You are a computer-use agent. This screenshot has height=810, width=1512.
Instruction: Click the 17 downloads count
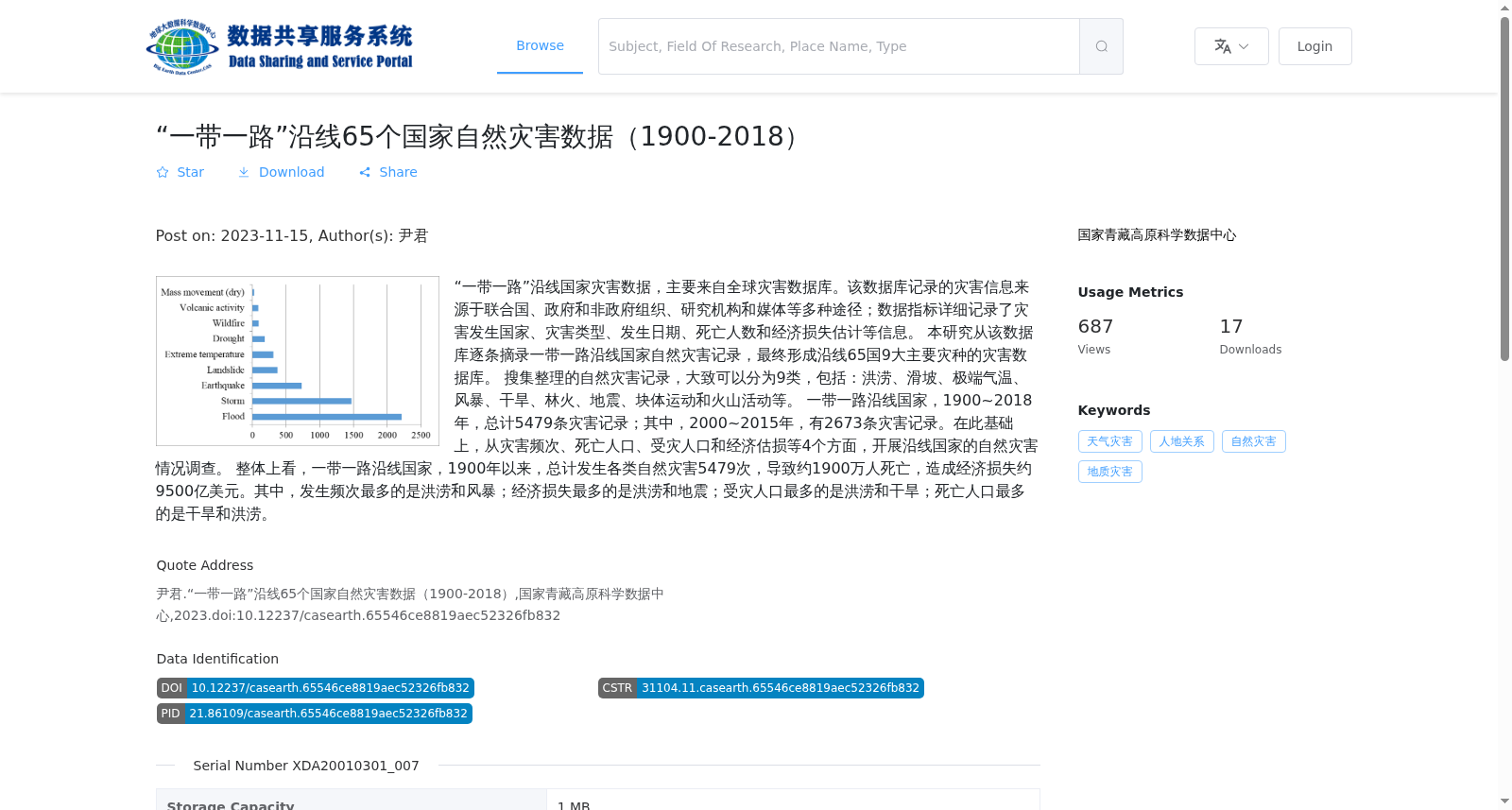point(1230,326)
